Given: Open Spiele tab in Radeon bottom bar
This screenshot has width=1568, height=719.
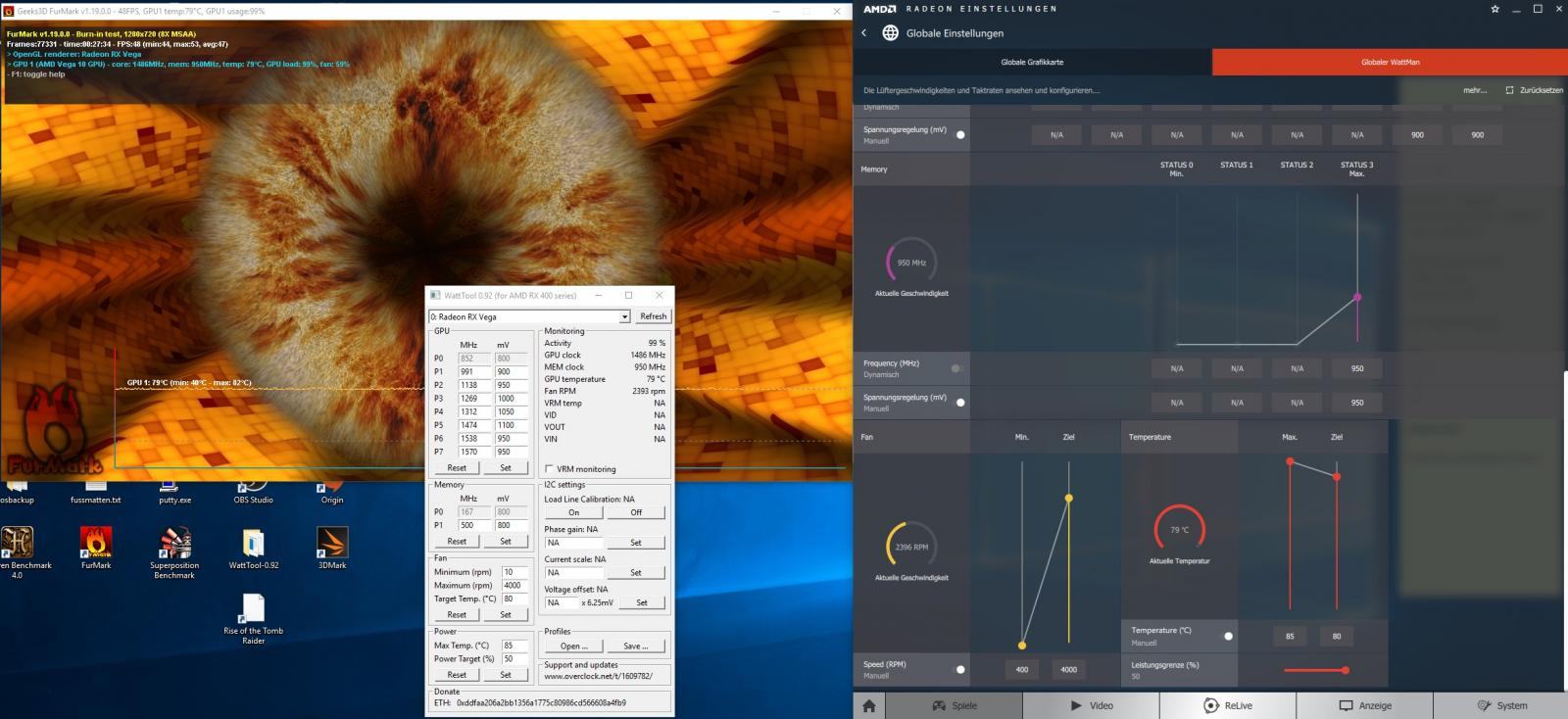Looking at the screenshot, I should pos(954,705).
